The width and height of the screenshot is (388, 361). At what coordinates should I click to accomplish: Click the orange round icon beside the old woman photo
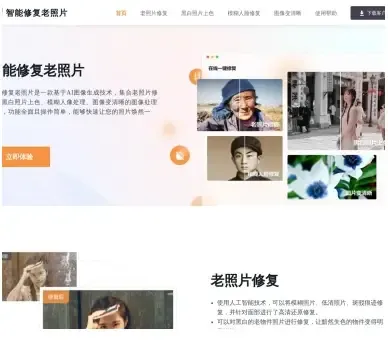click(x=196, y=76)
